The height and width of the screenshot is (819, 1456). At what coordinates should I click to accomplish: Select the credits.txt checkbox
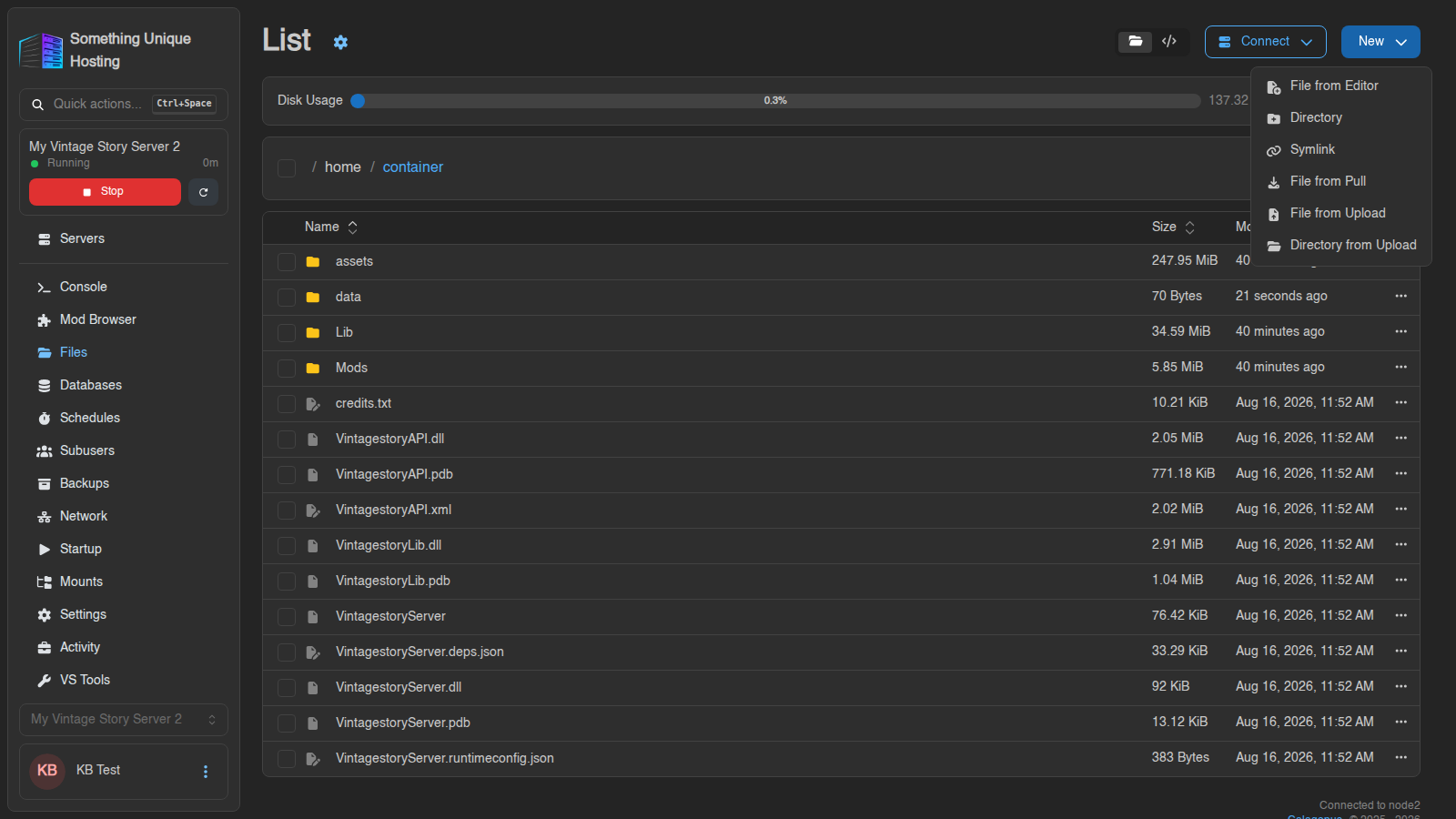click(287, 404)
